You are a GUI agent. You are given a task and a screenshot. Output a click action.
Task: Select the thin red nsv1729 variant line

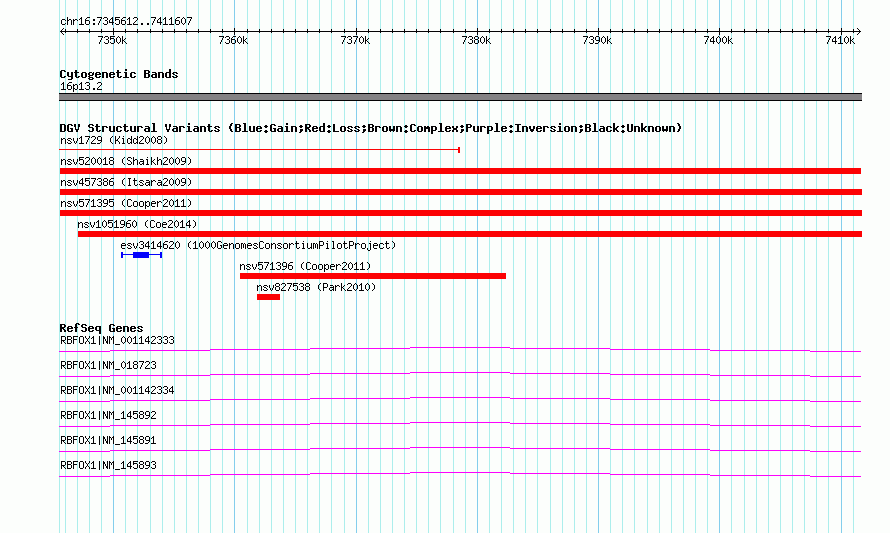tap(259, 150)
